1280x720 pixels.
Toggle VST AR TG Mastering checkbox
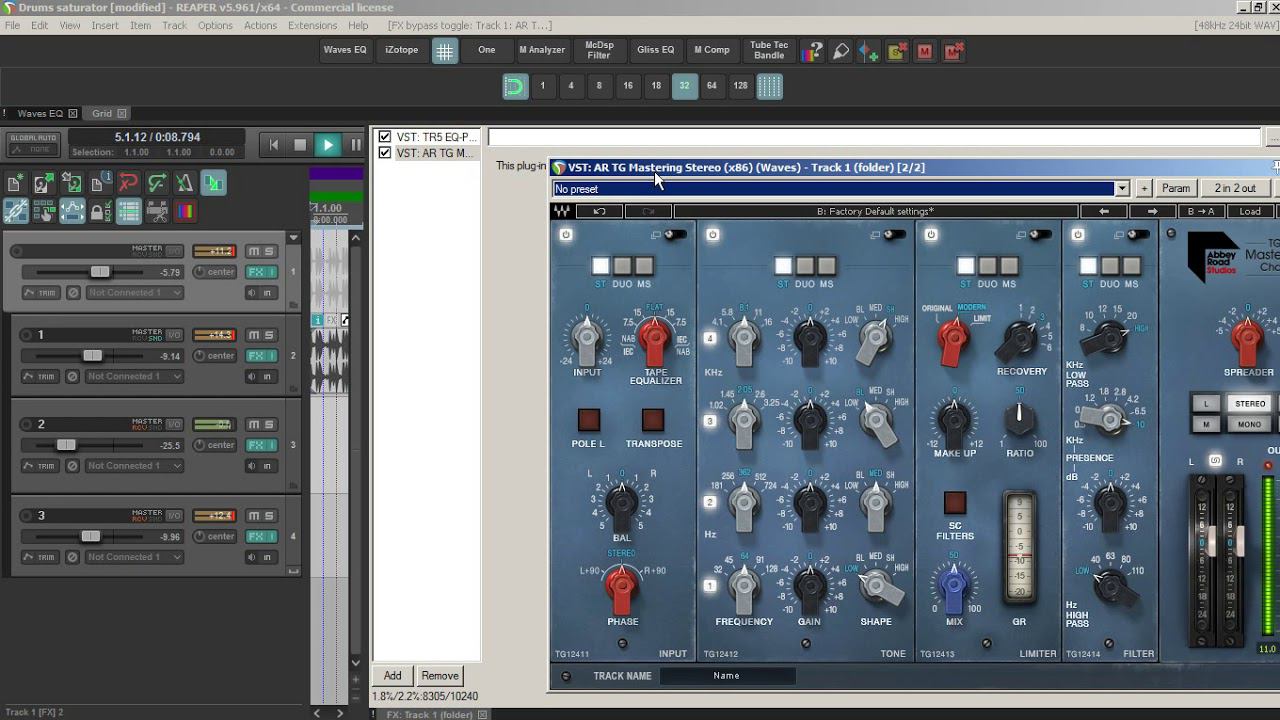(x=384, y=153)
